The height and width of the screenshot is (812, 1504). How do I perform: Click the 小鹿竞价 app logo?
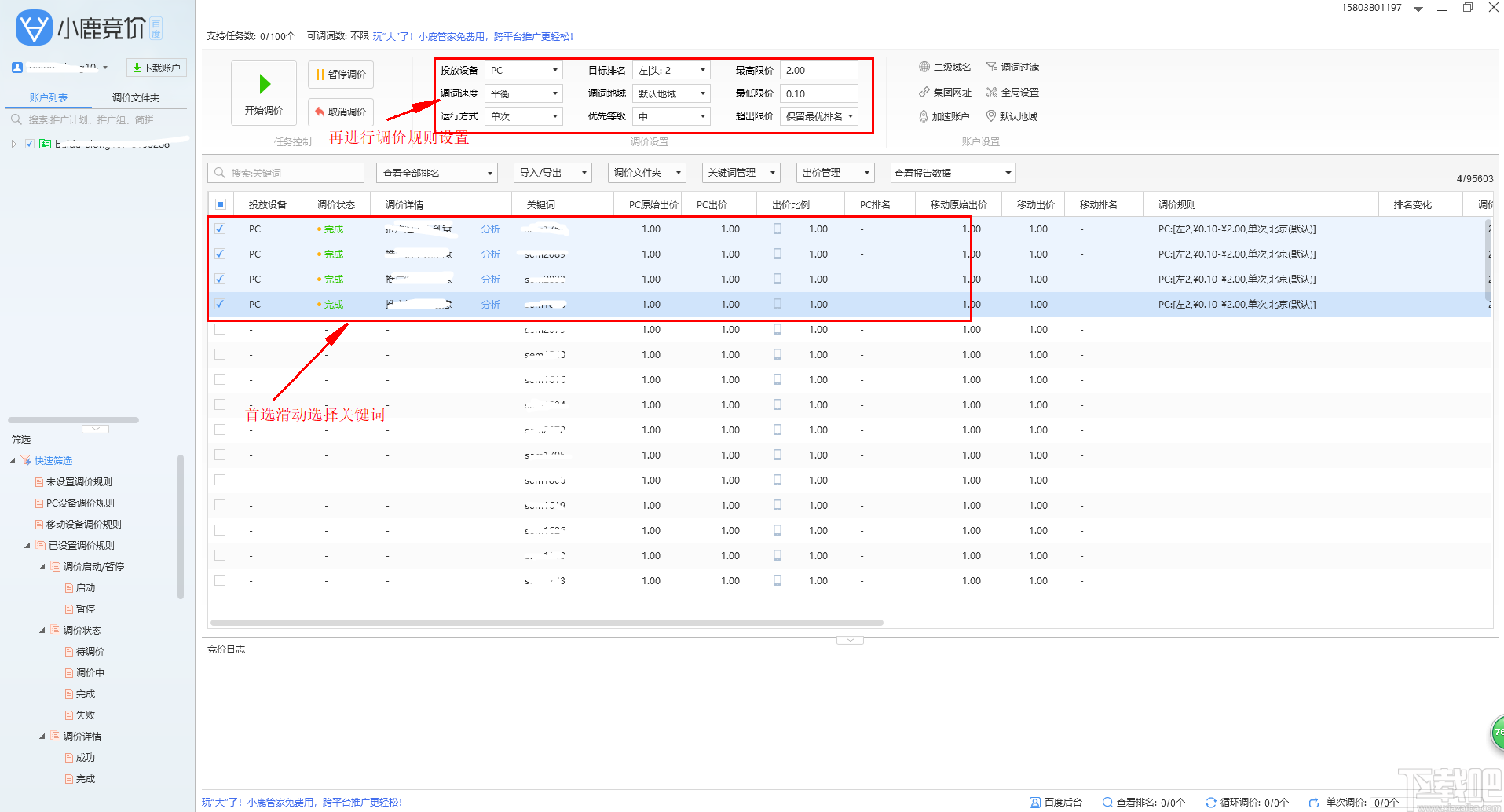coord(88,28)
